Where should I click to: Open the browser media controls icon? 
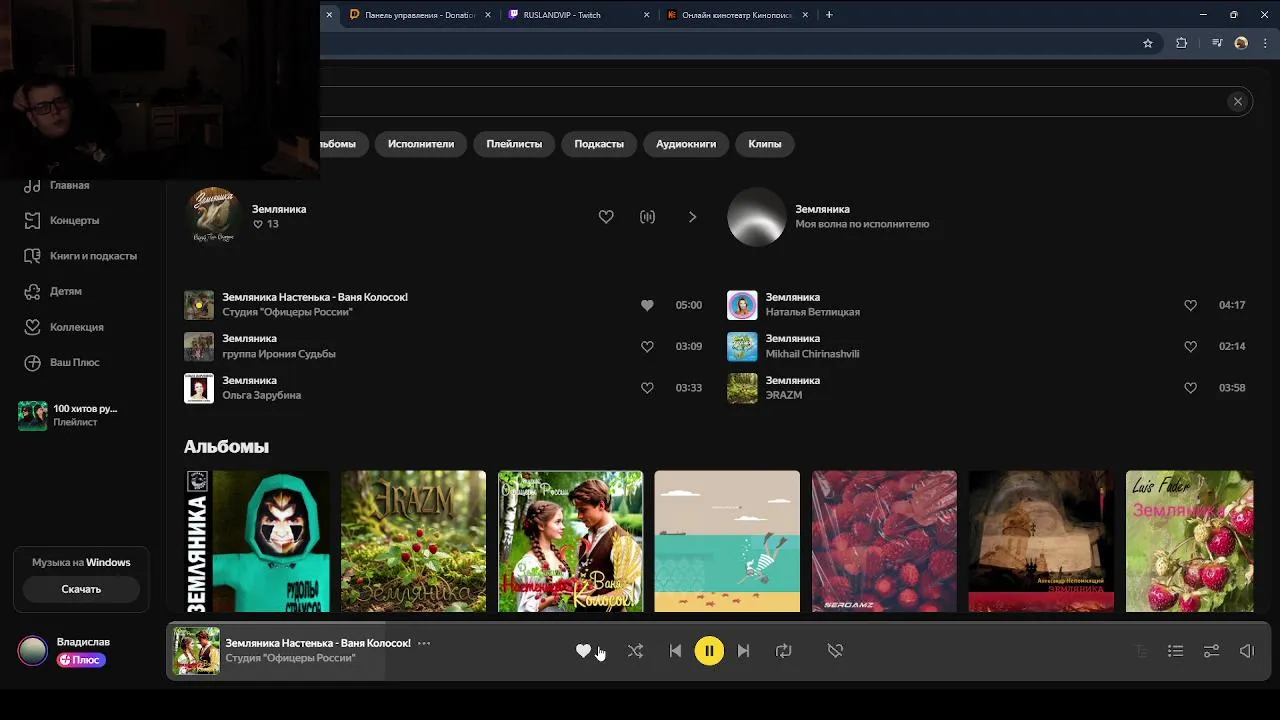click(1217, 43)
